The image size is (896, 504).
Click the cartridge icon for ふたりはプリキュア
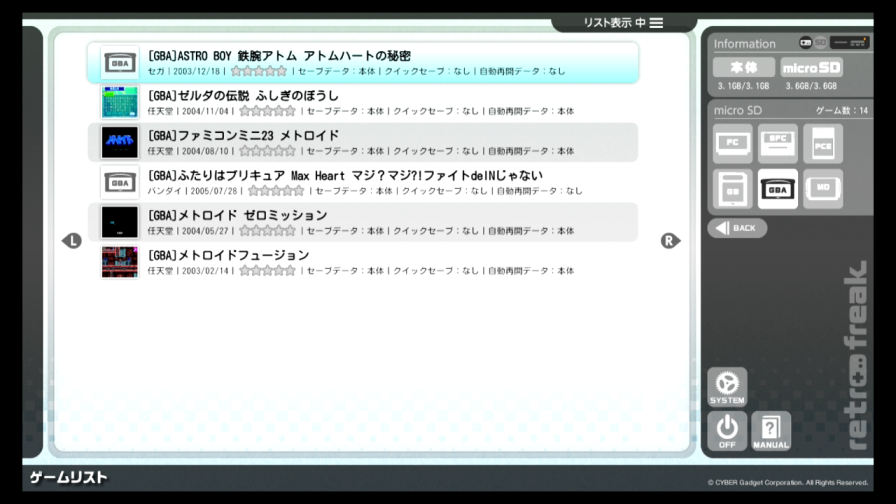click(x=119, y=182)
